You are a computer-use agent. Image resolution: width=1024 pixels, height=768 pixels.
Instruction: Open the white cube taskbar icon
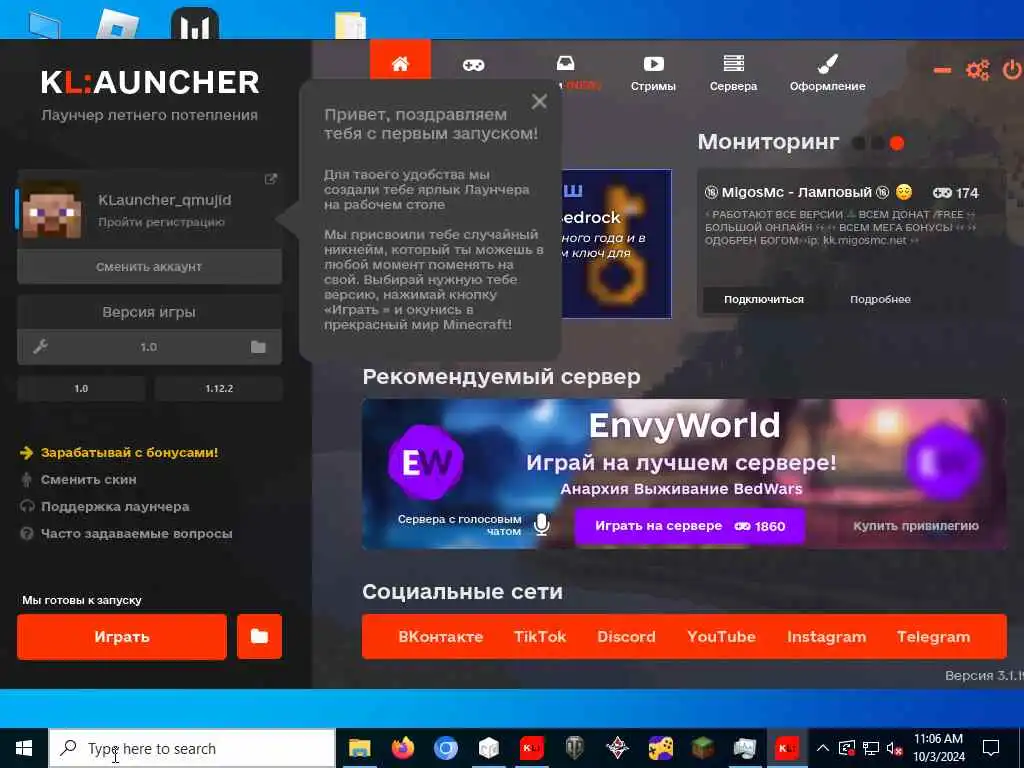(x=488, y=748)
